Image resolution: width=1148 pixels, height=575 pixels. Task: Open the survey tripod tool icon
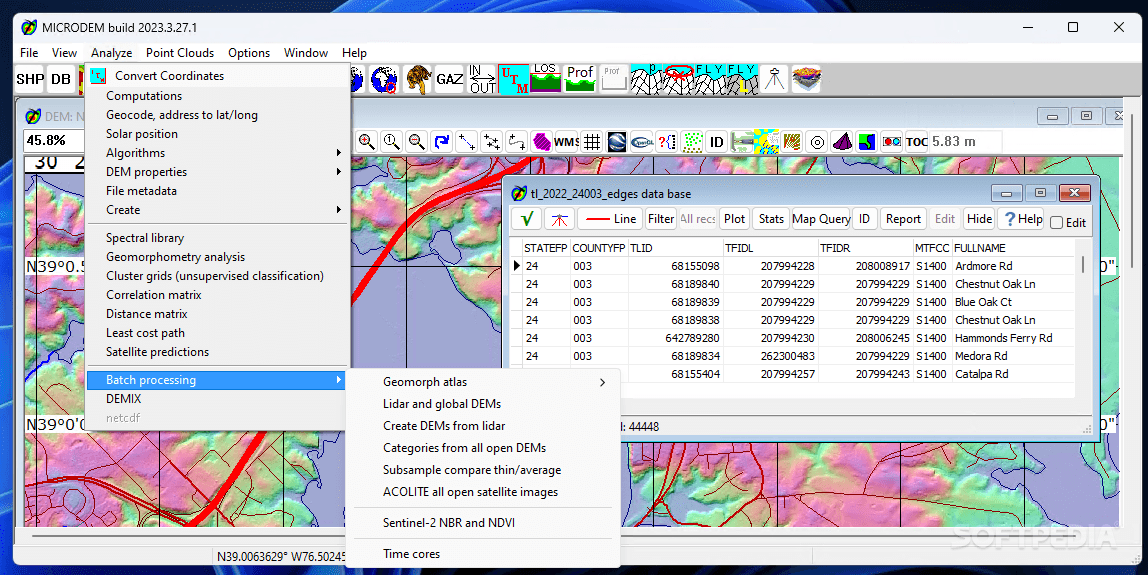point(774,79)
